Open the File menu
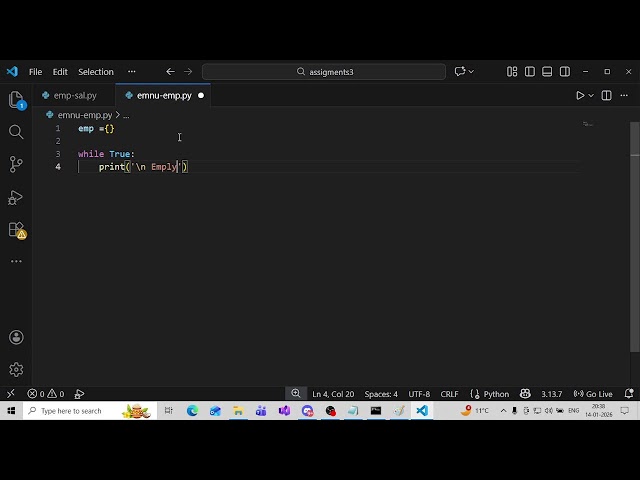The height and width of the screenshot is (480, 640). pos(36,72)
